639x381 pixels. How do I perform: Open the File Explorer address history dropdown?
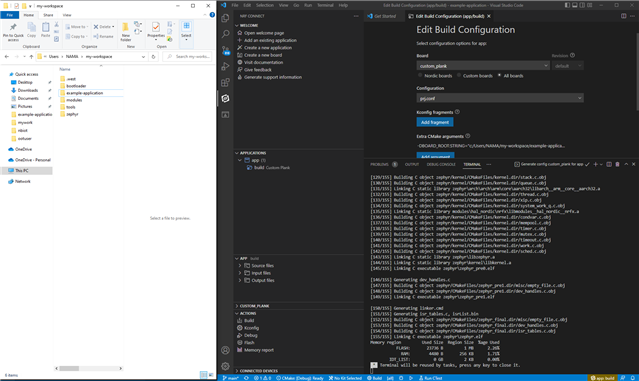(143, 57)
